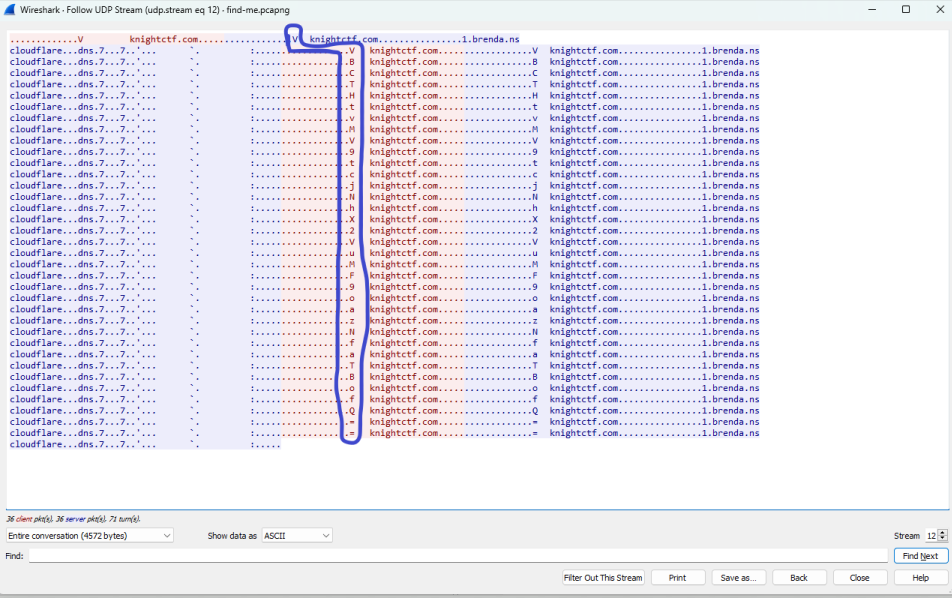Decrement the Stream number with down arrow

tap(940, 538)
